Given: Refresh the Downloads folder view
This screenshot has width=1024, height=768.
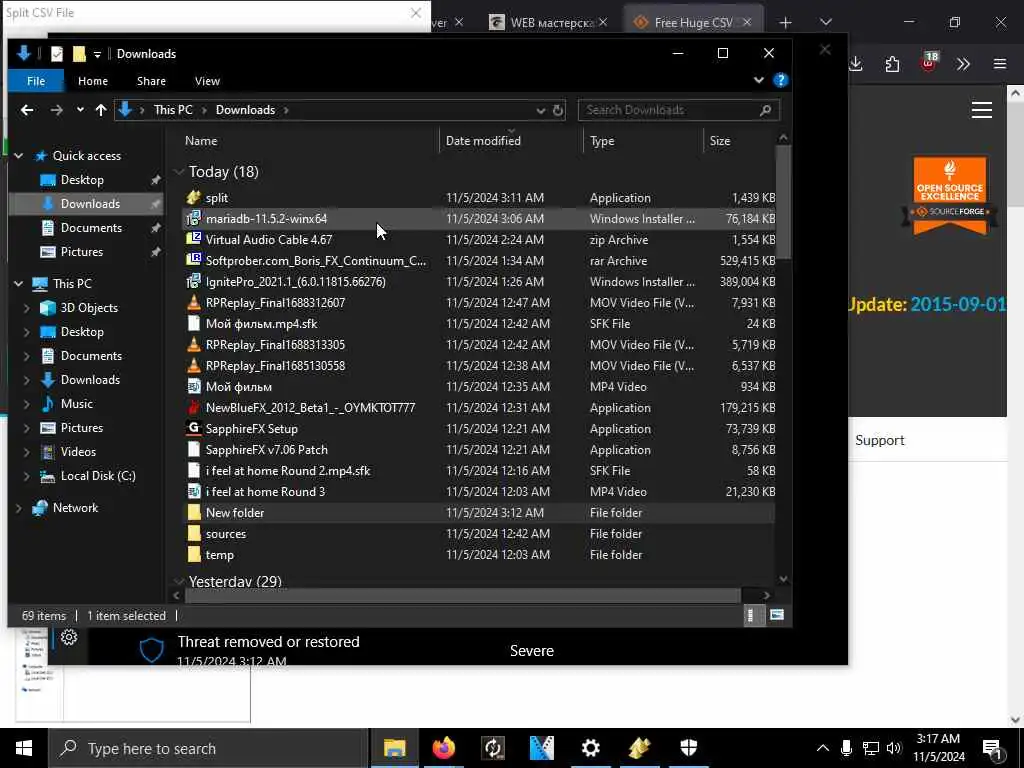Looking at the screenshot, I should 558,110.
